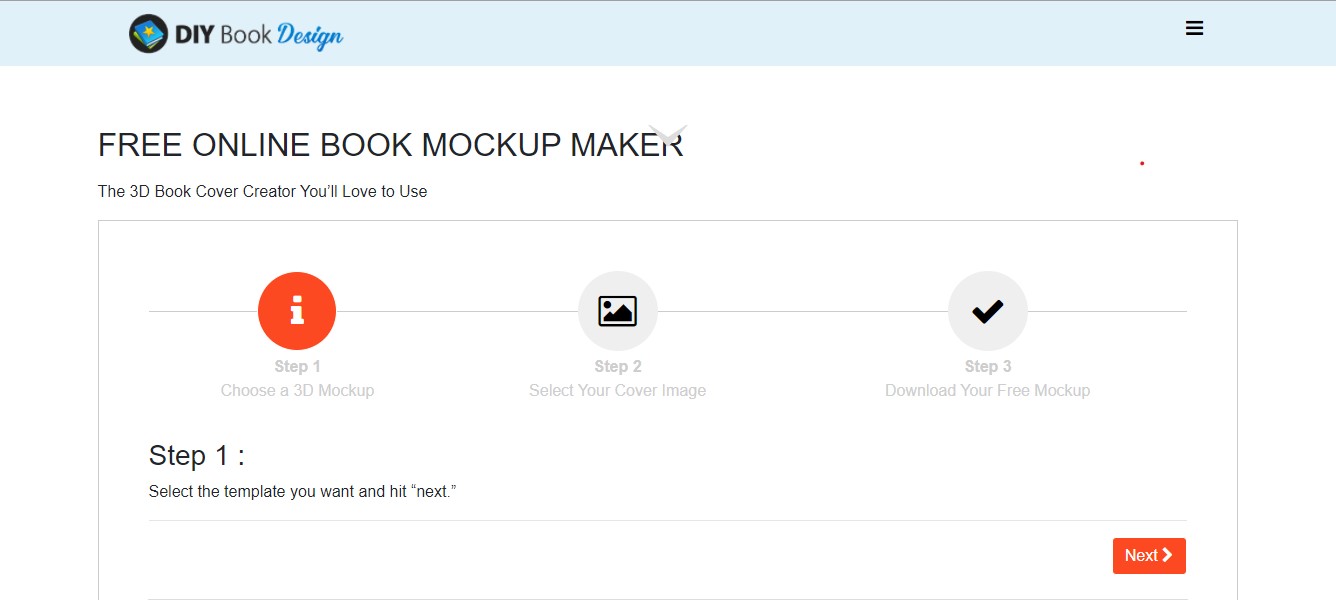The width and height of the screenshot is (1336, 600).
Task: Select the Step 3 checkmark circle icon
Action: (x=988, y=311)
